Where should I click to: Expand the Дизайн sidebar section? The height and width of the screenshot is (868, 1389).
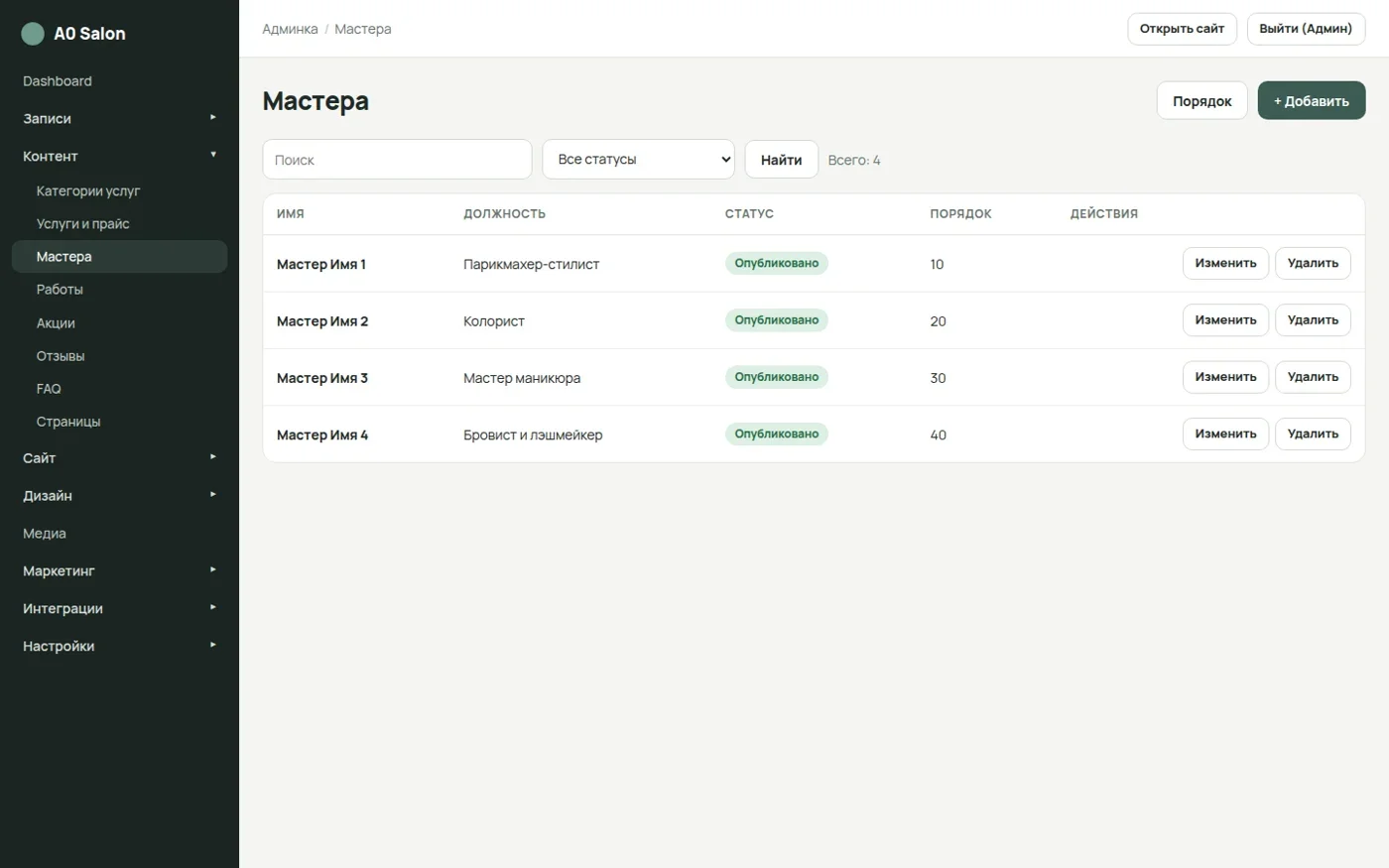click(119, 495)
